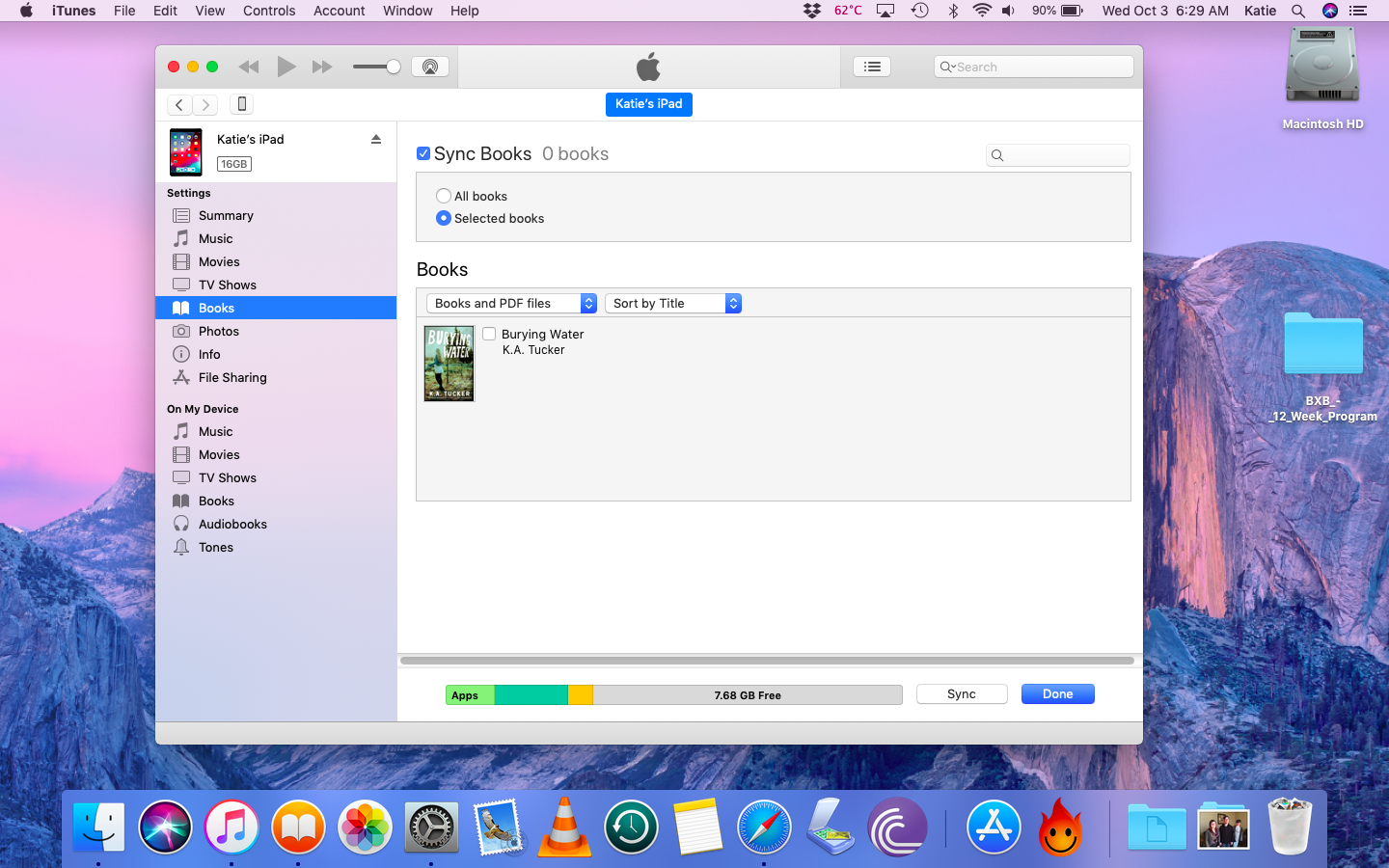Image resolution: width=1389 pixels, height=868 pixels.
Task: Open Spotlight search in menu bar
Action: pyautogui.click(x=1298, y=11)
